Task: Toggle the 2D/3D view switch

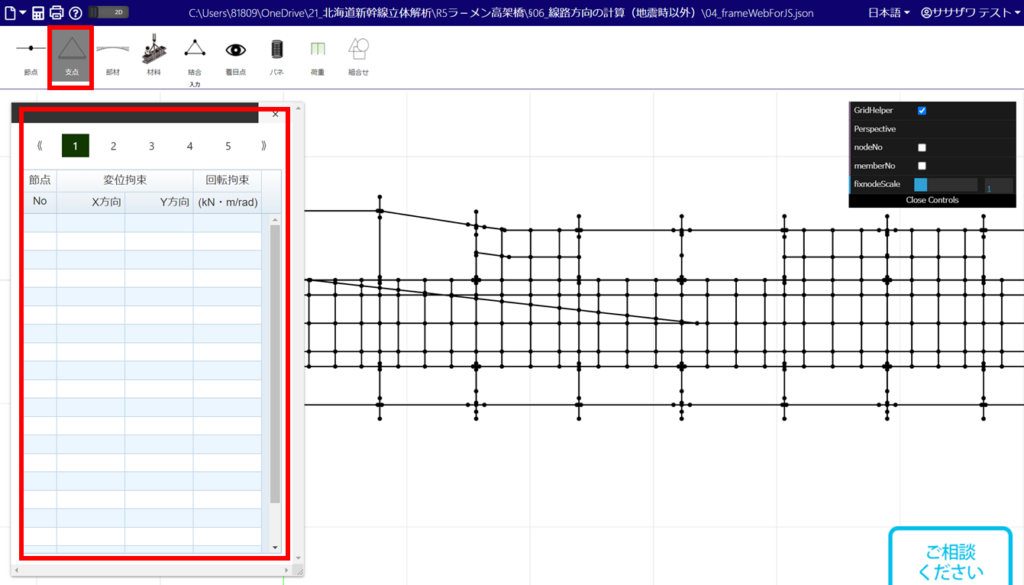Action: pos(108,12)
